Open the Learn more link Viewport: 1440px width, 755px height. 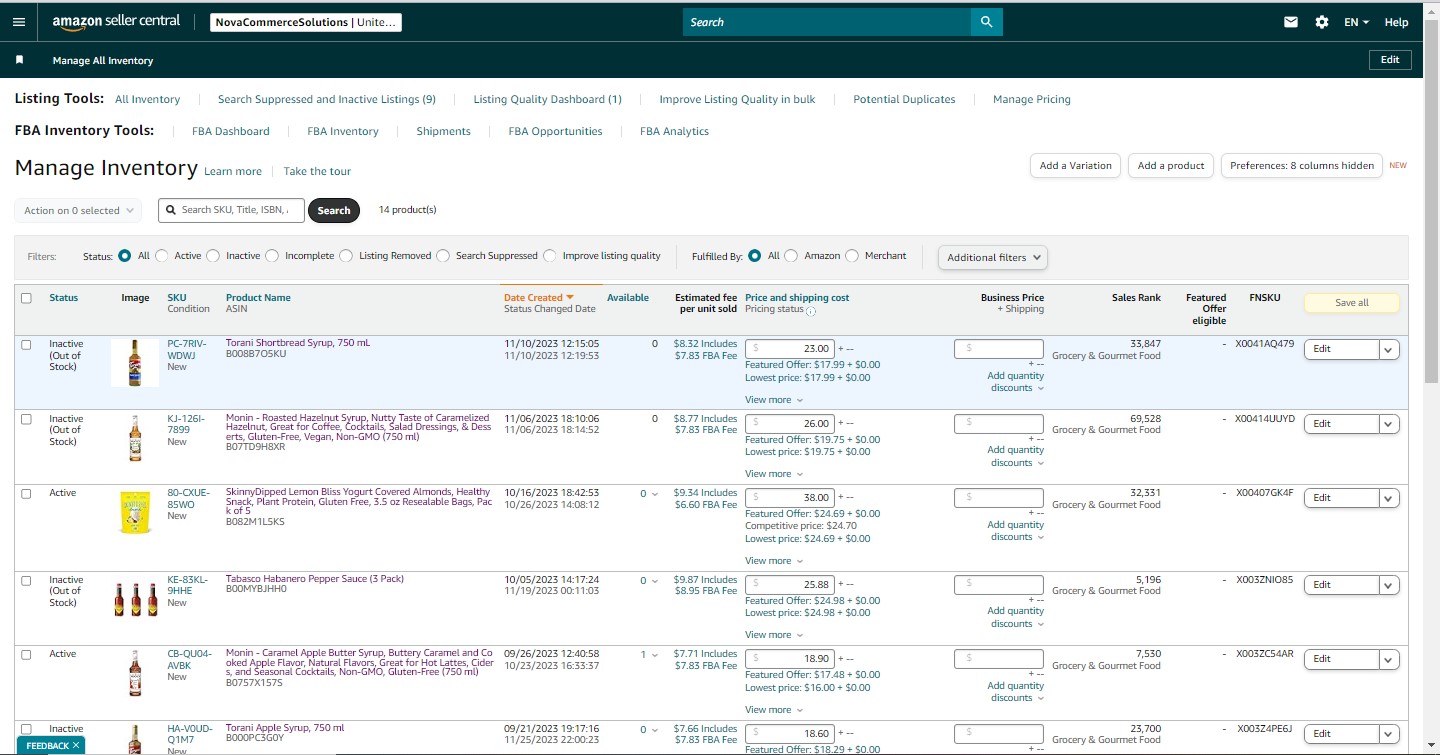[x=233, y=171]
